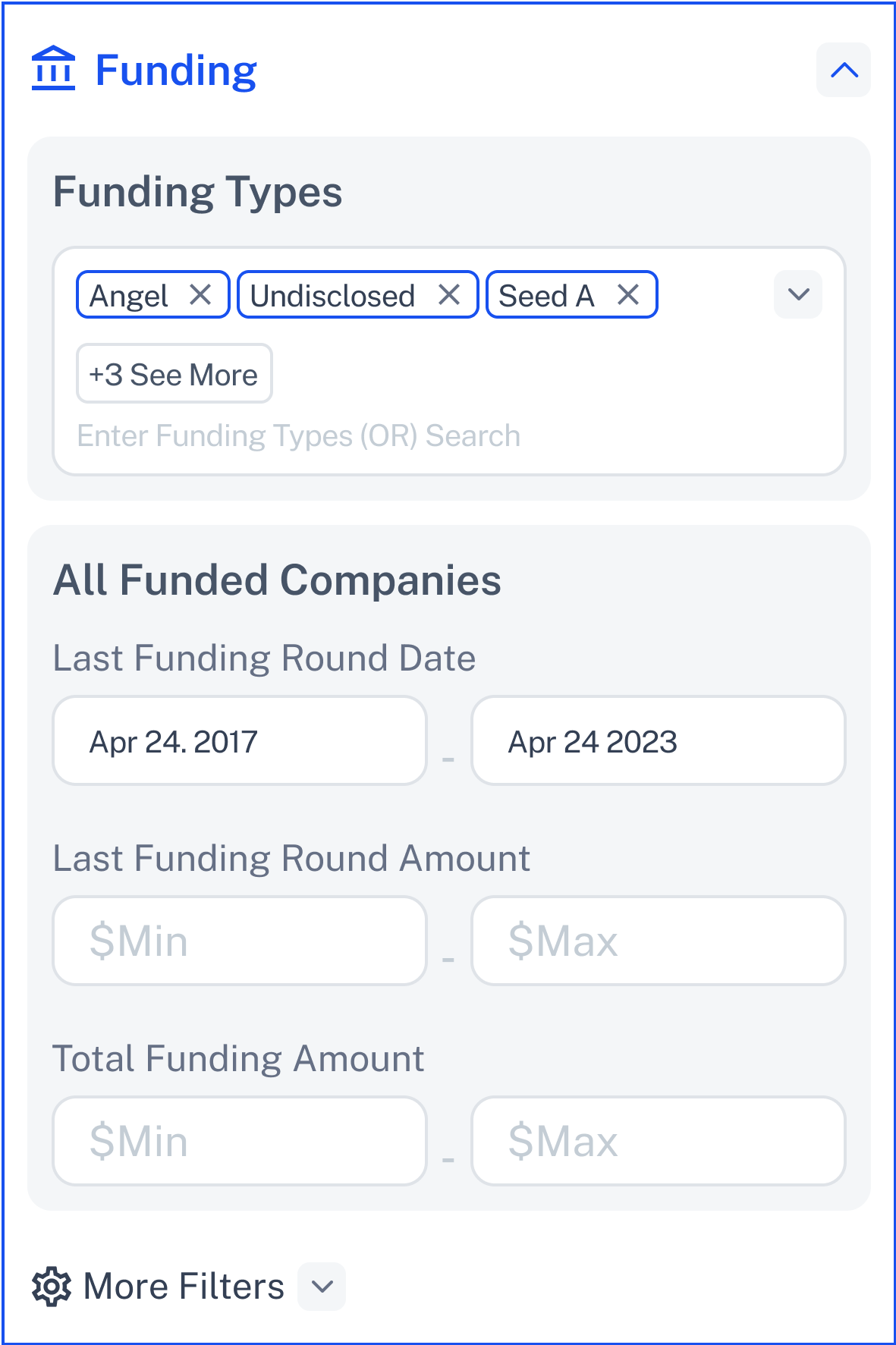Click the Total Funding Amount $Min field
Viewport: 896px width, 1345px height.
pyautogui.click(x=240, y=1142)
